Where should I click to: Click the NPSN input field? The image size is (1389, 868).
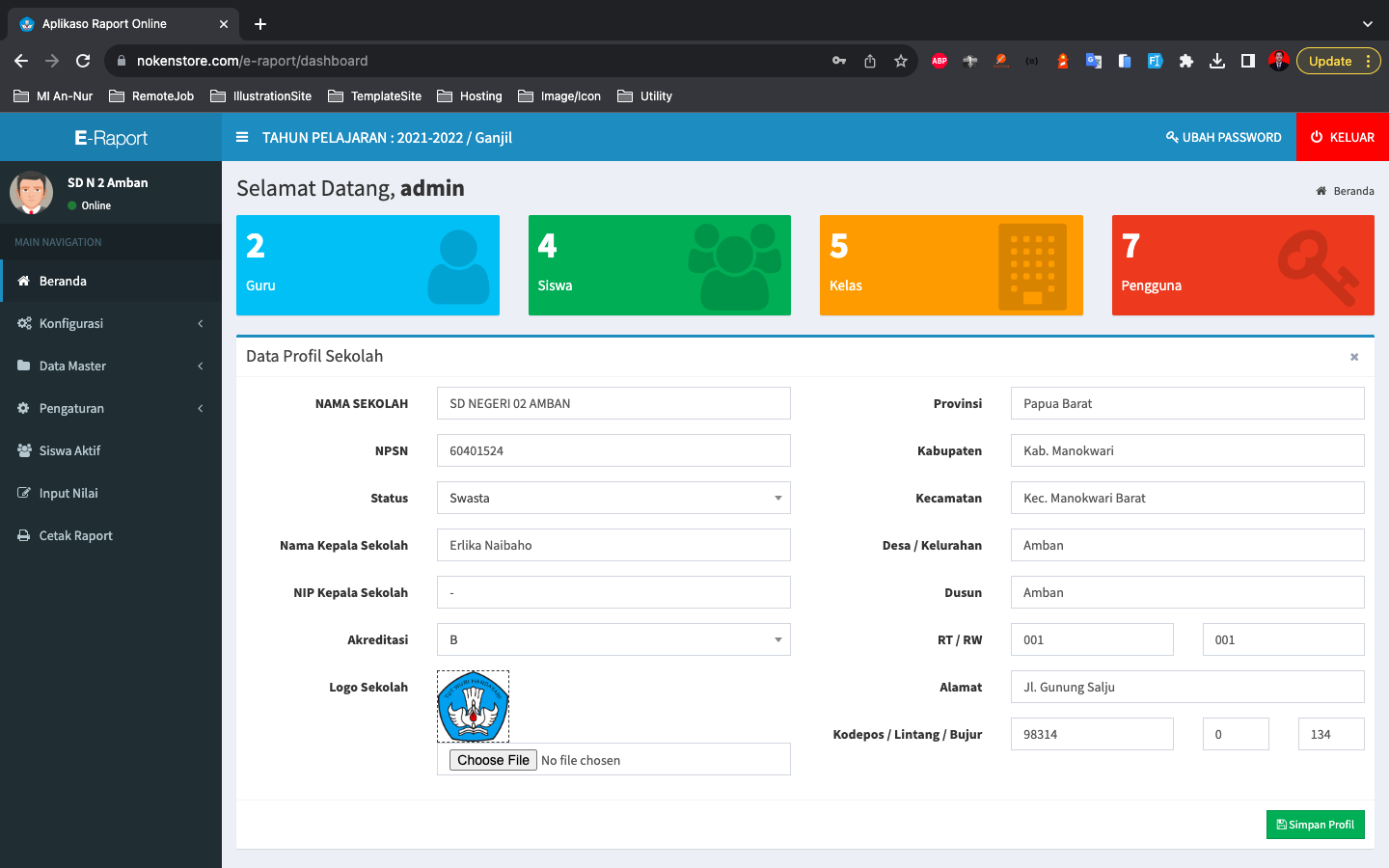point(613,450)
